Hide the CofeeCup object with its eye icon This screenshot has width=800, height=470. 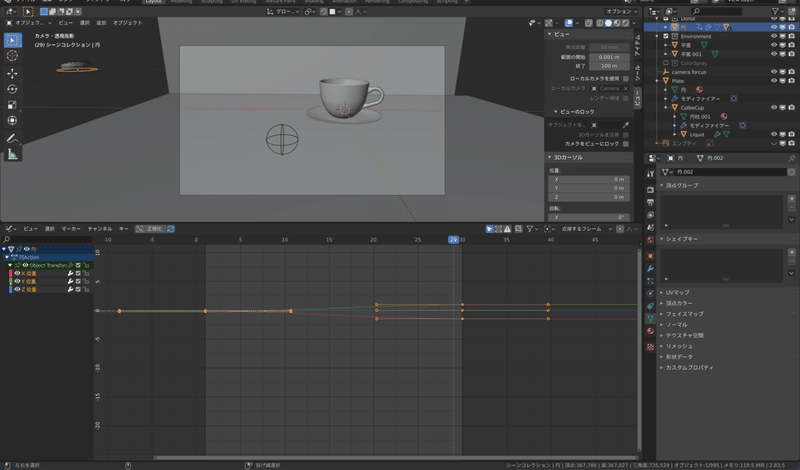pos(775,107)
